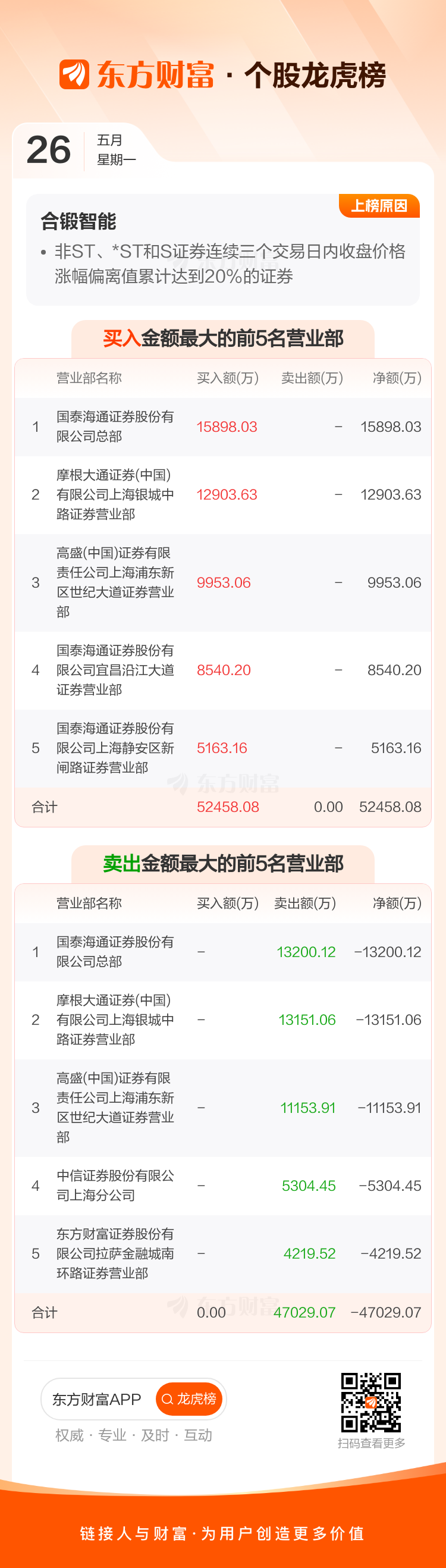Image resolution: width=446 pixels, height=1568 pixels.
Task: Click 净额(万) header in the sell table
Action: 397,903
